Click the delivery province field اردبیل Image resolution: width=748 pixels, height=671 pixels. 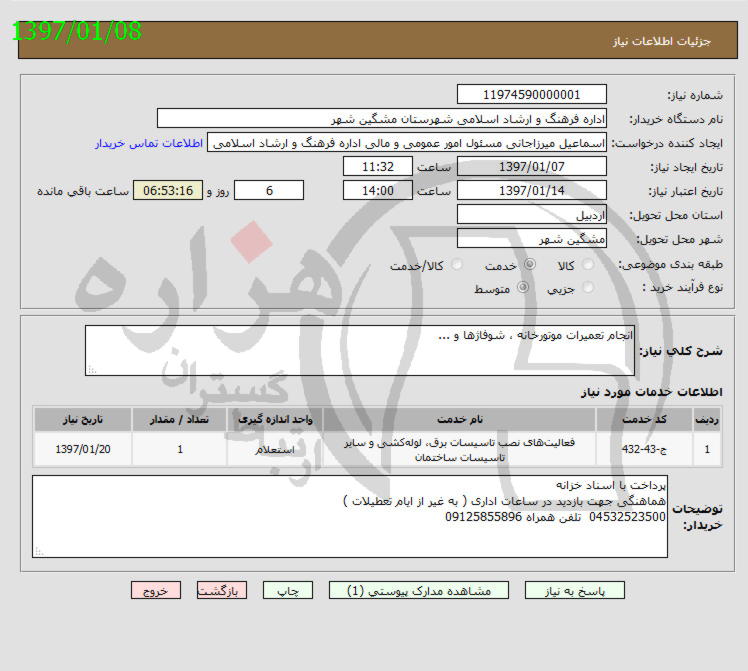tap(531, 215)
